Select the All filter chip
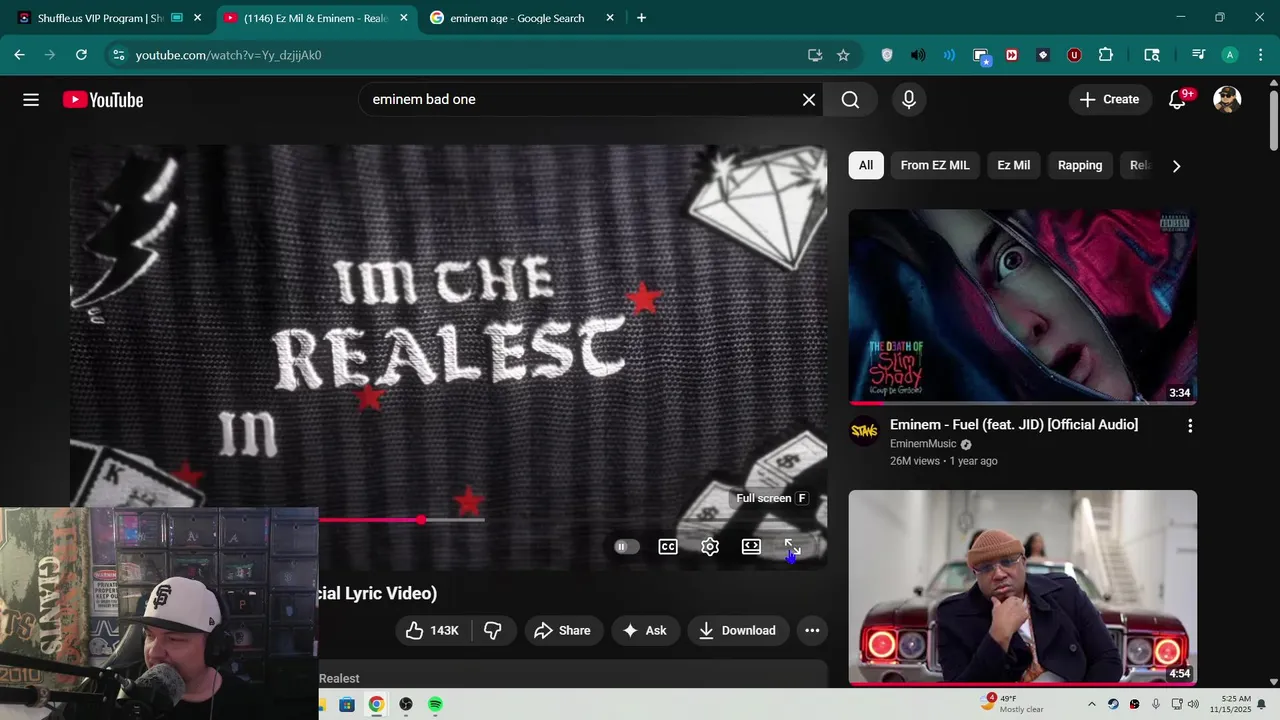Image resolution: width=1280 pixels, height=720 pixels. (866, 166)
